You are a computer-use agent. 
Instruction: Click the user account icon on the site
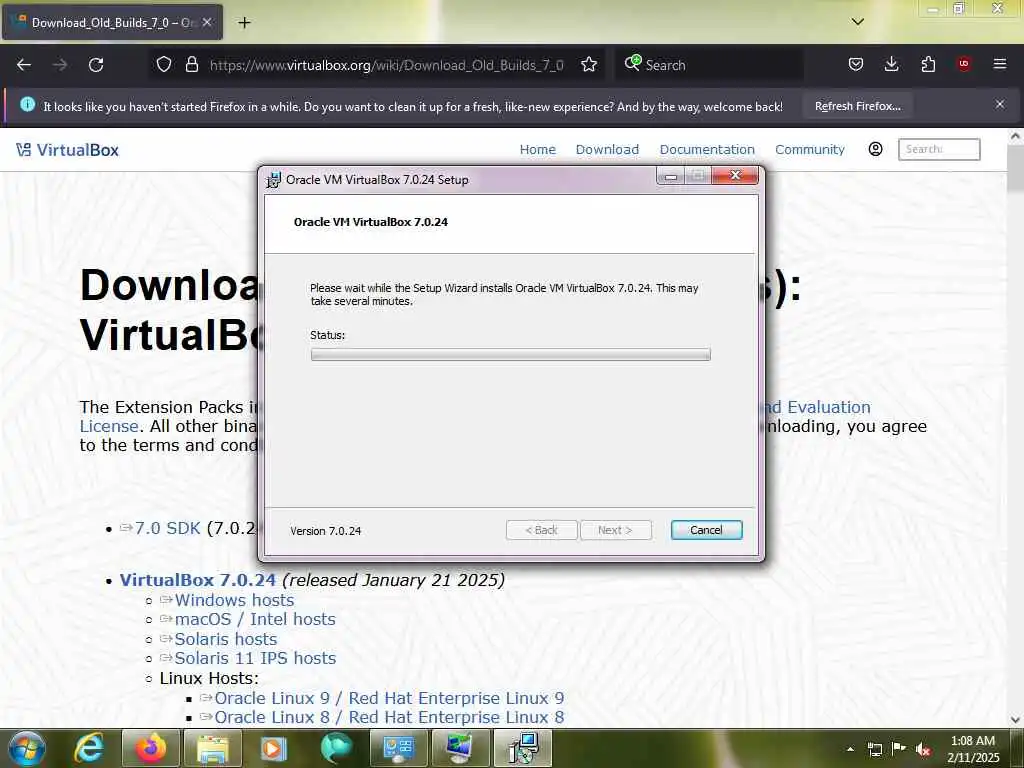pos(876,149)
